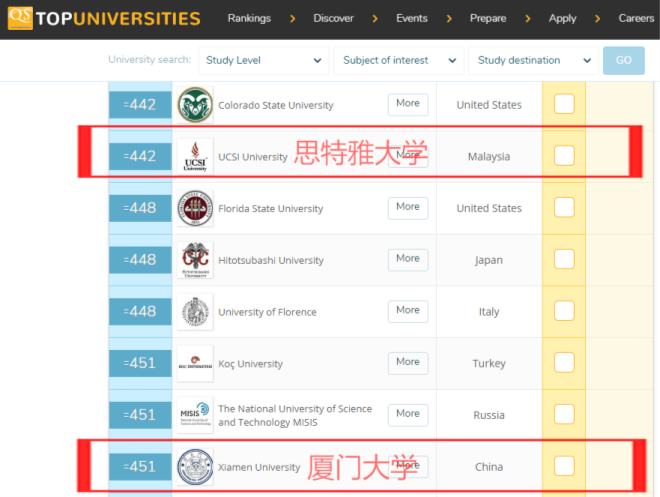Click More for MISIS university
The height and width of the screenshot is (497, 660).
(408, 415)
